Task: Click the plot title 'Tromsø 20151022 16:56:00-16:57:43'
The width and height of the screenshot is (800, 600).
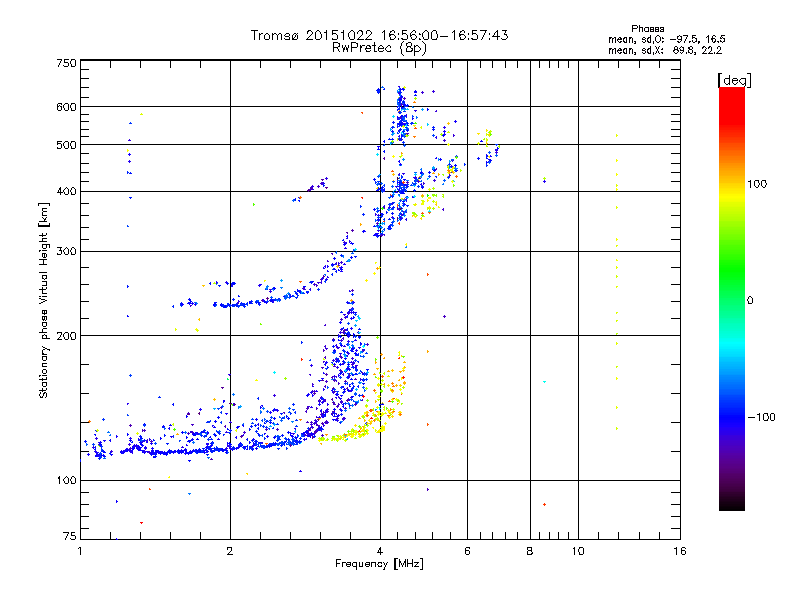Action: point(379,35)
